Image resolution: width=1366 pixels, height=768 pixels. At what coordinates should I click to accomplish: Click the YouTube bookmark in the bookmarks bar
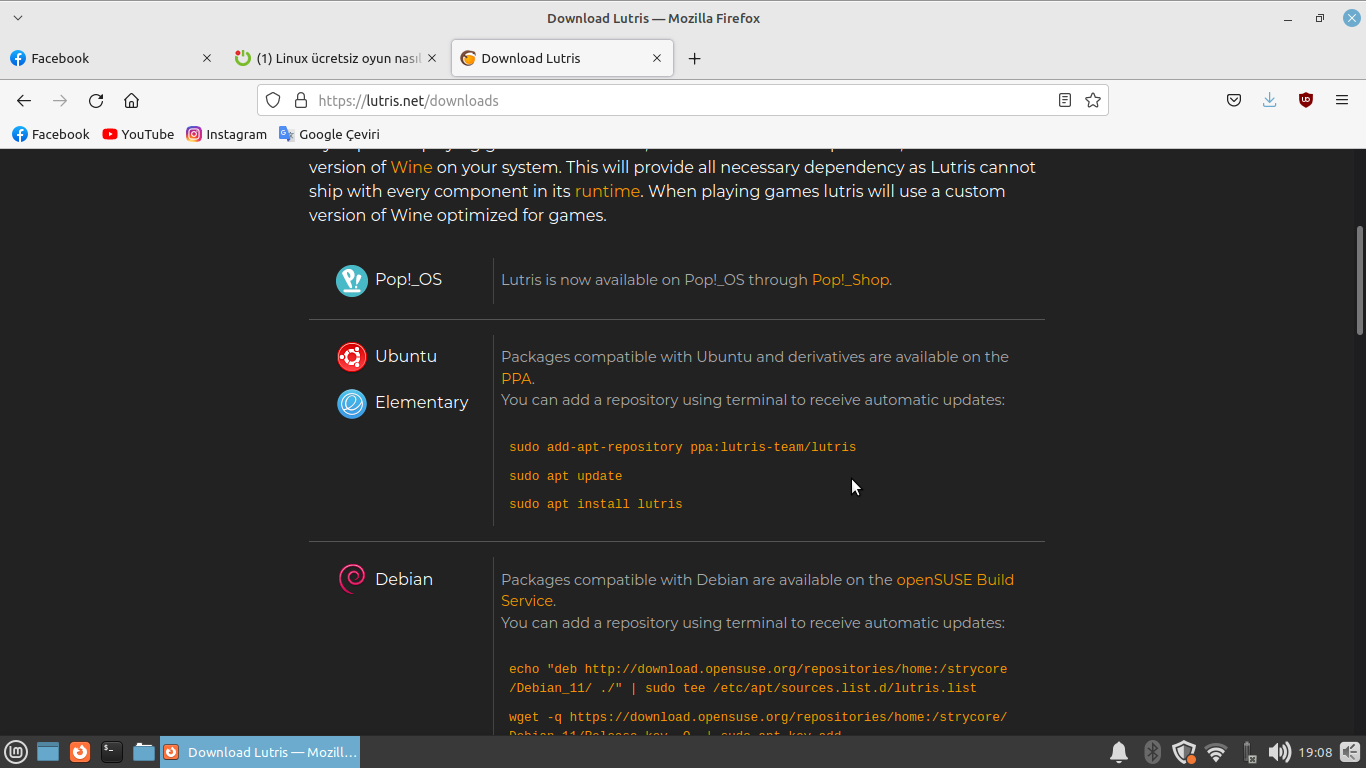tap(138, 134)
